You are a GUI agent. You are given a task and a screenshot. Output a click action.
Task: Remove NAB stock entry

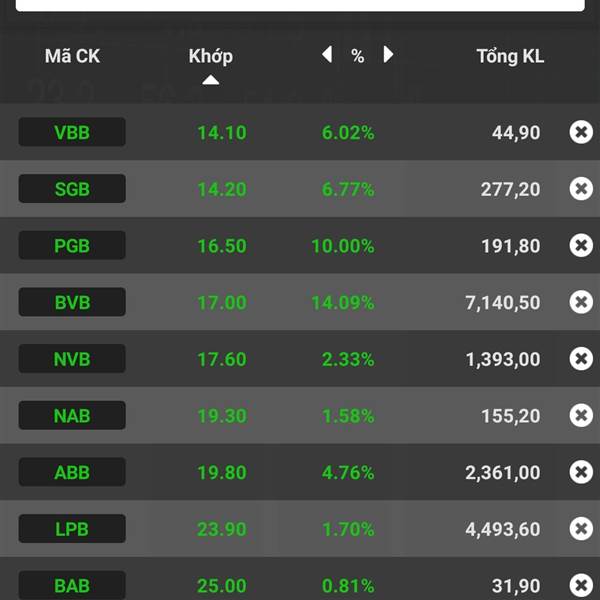pyautogui.click(x=581, y=415)
